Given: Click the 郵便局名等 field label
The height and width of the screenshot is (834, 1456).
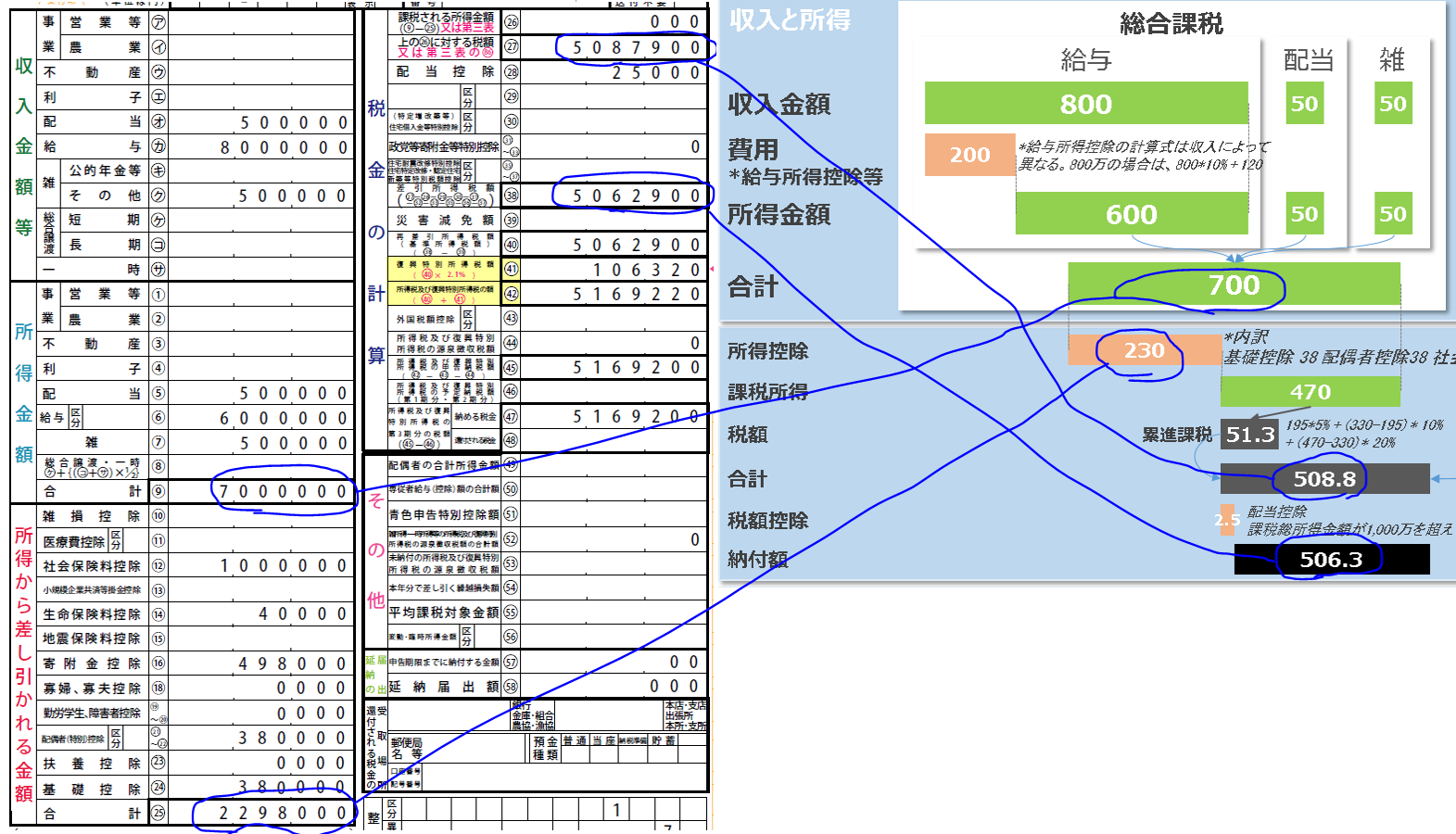Looking at the screenshot, I should pyautogui.click(x=407, y=749).
